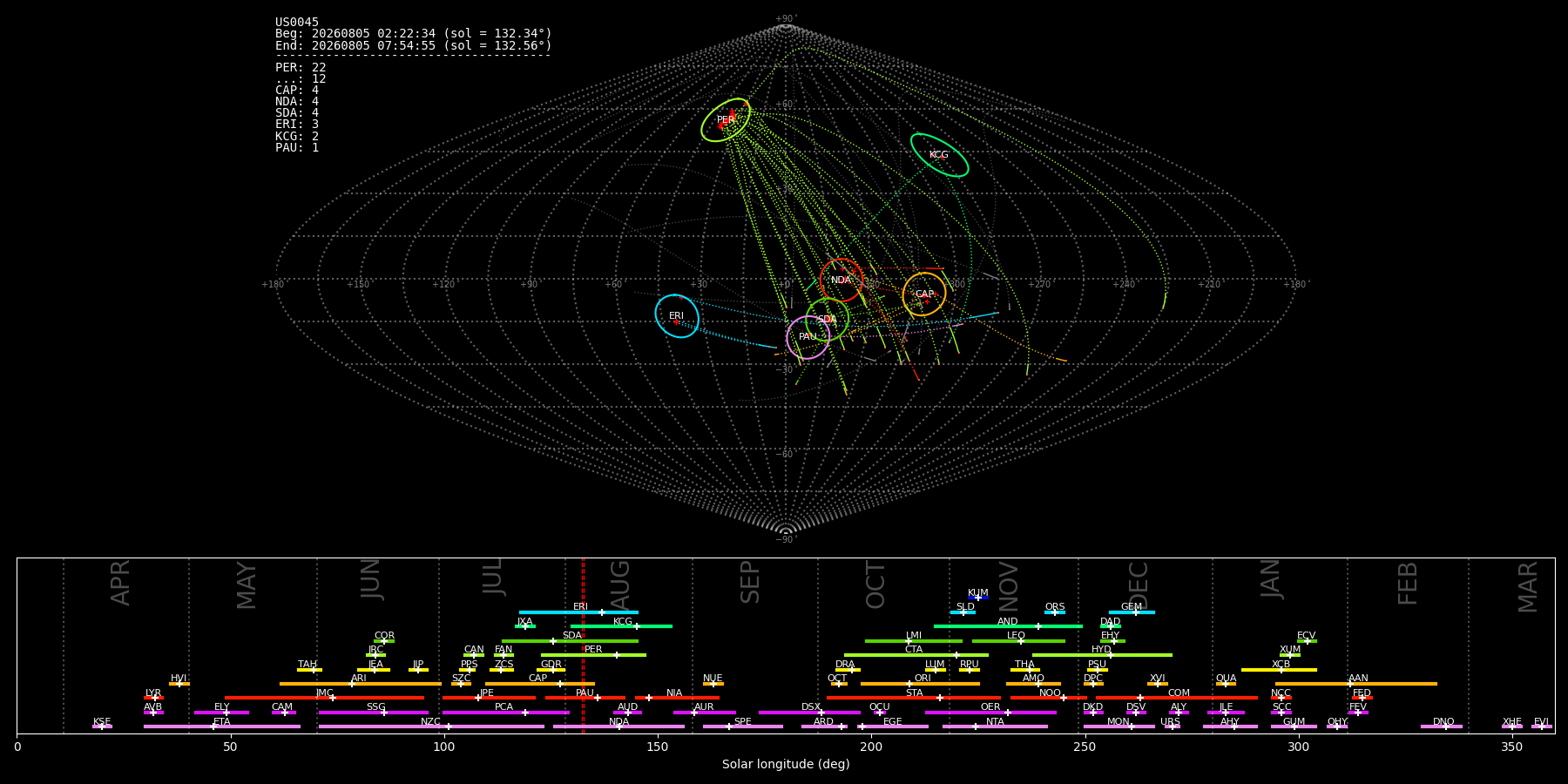This screenshot has width=1568, height=784.
Task: Click the LEO shower bar
Action: pos(1018,641)
